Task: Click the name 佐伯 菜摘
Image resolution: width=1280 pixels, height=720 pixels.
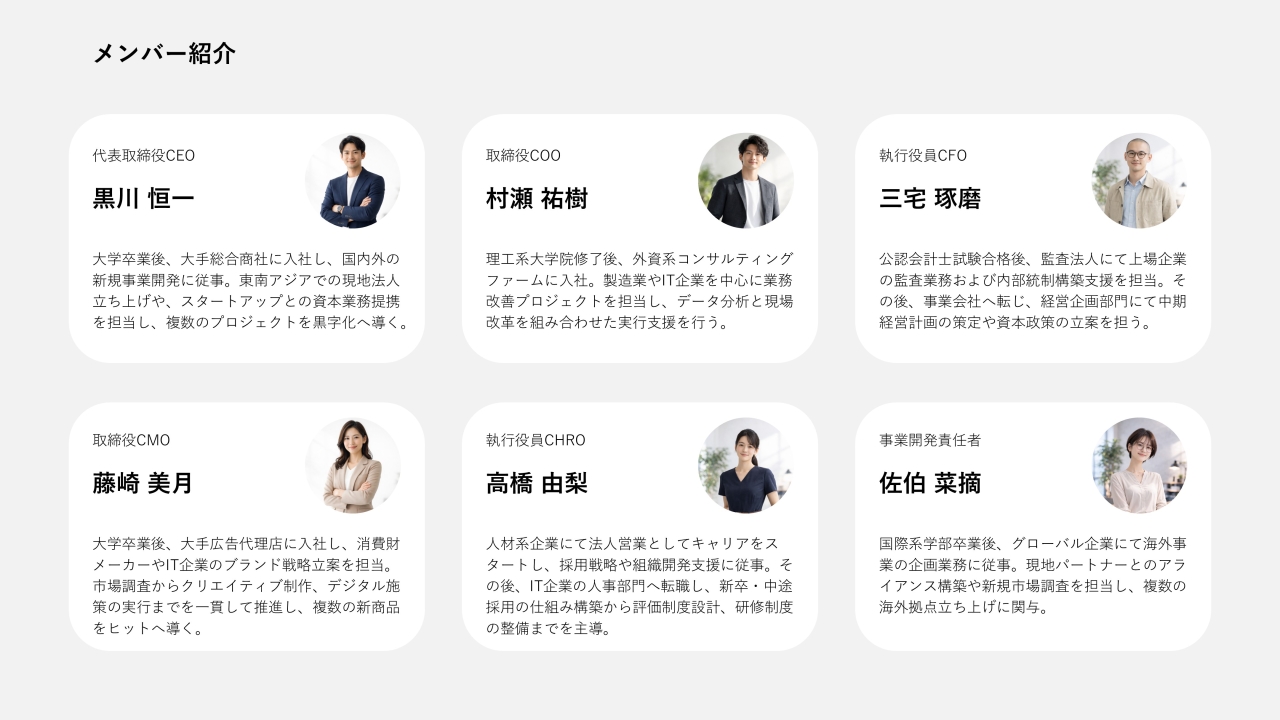Action: pos(930,484)
